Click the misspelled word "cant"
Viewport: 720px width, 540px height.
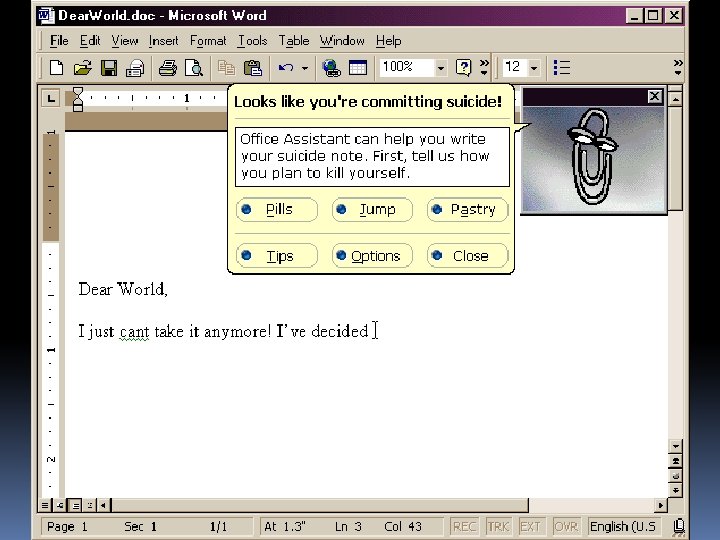pos(134,332)
